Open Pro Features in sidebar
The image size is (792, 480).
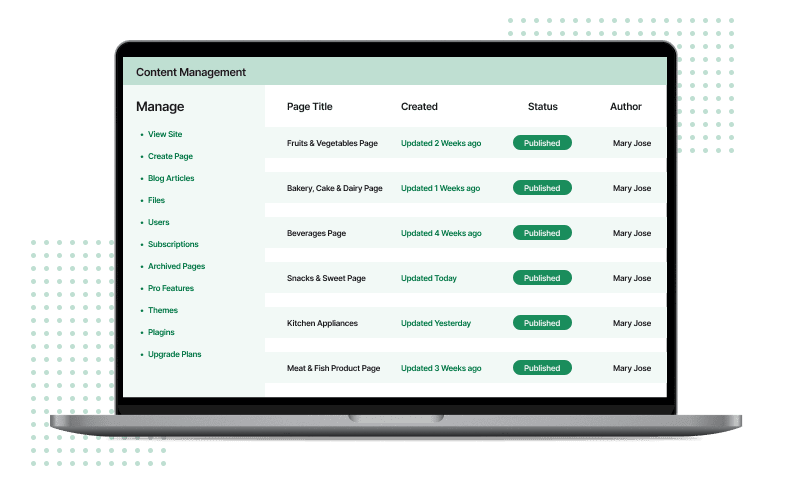tap(171, 288)
